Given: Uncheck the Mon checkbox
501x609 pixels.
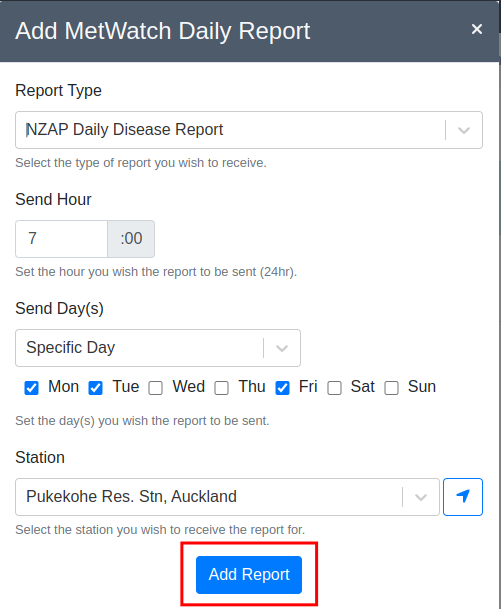Looking at the screenshot, I should pos(31,388).
